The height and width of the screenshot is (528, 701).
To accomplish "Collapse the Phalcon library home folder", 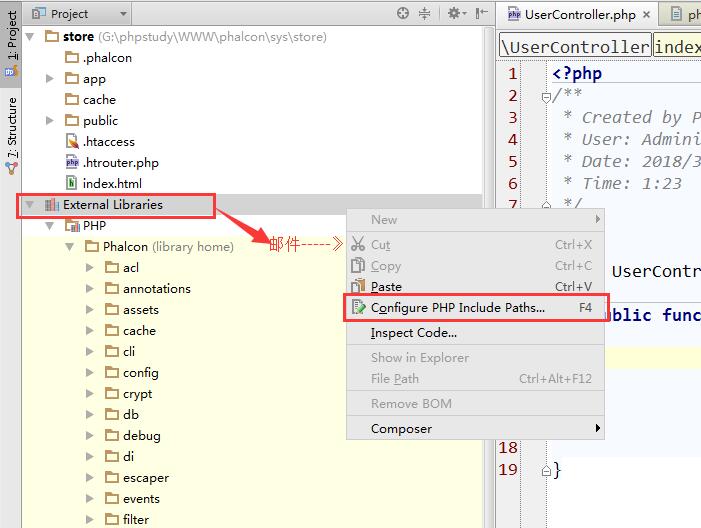I will (69, 246).
